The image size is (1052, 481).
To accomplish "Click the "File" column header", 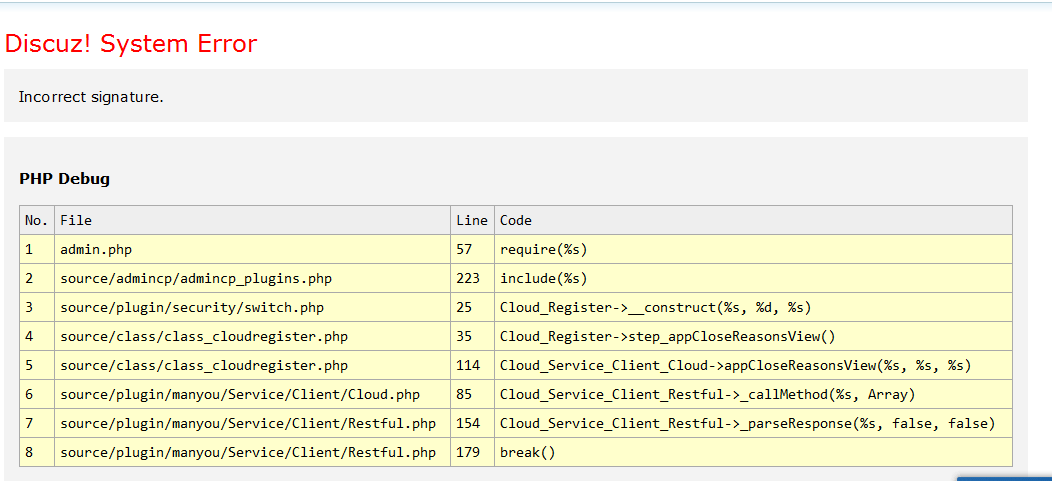I will pyautogui.click(x=76, y=220).
